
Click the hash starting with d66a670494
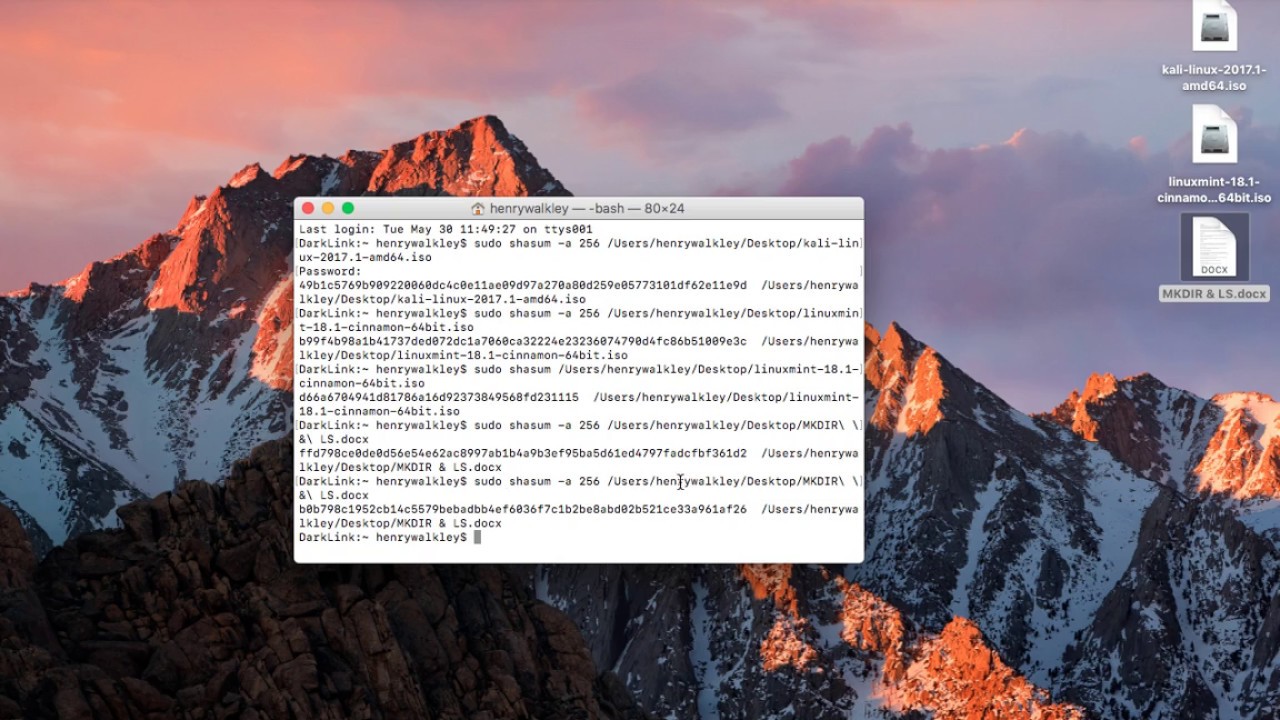(x=439, y=397)
